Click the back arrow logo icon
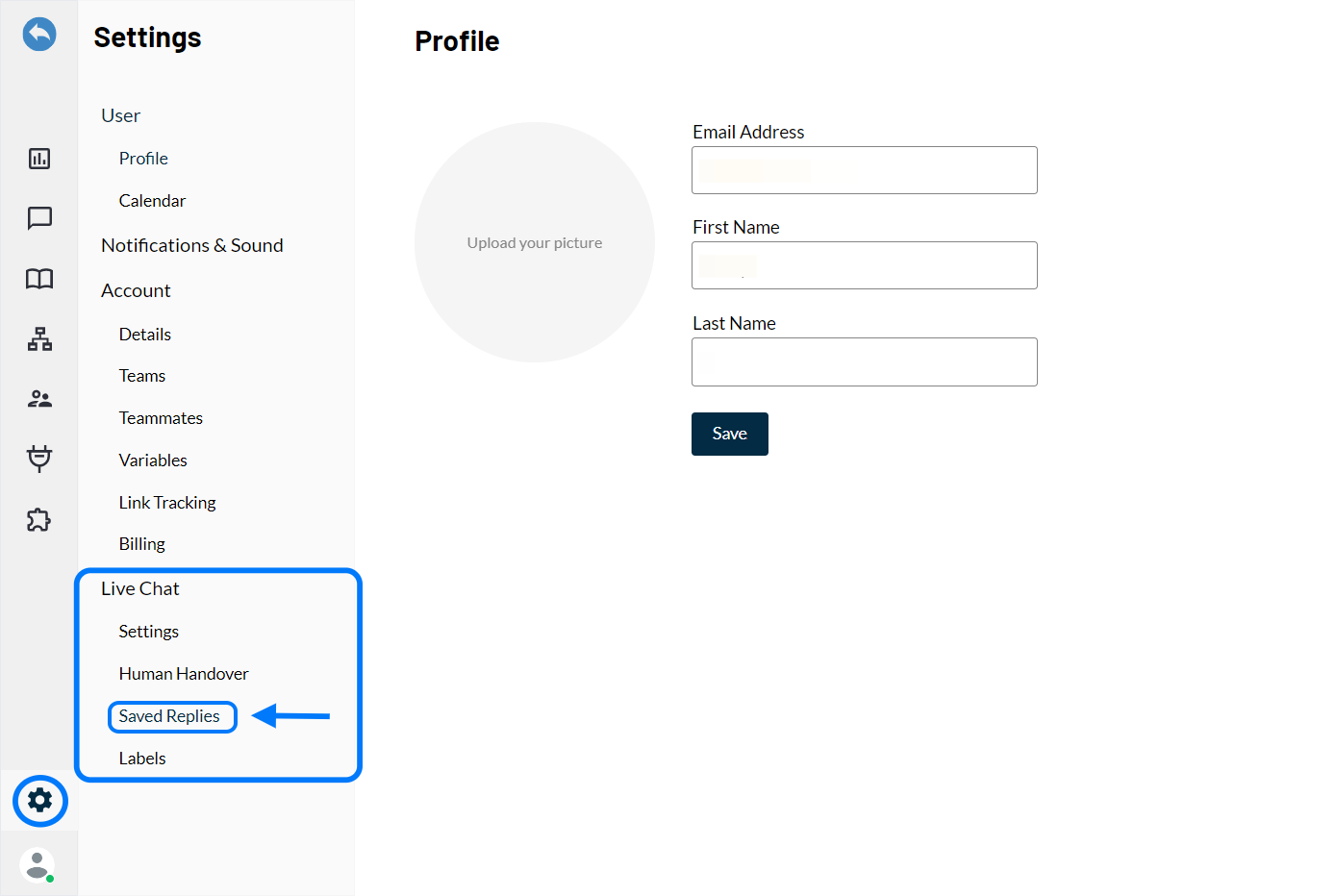 (x=39, y=35)
